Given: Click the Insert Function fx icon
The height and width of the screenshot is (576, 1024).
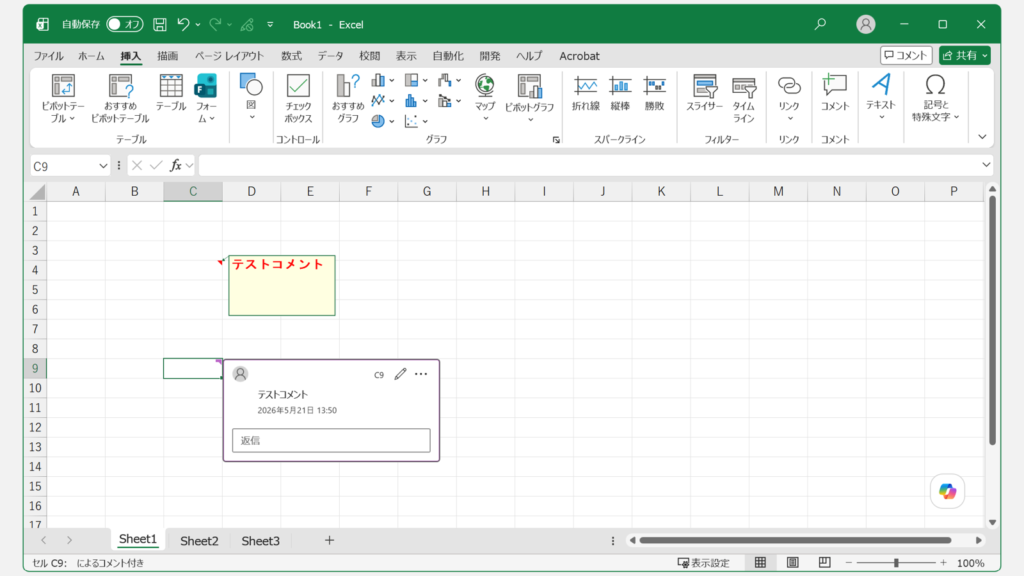Looking at the screenshot, I should (x=176, y=166).
